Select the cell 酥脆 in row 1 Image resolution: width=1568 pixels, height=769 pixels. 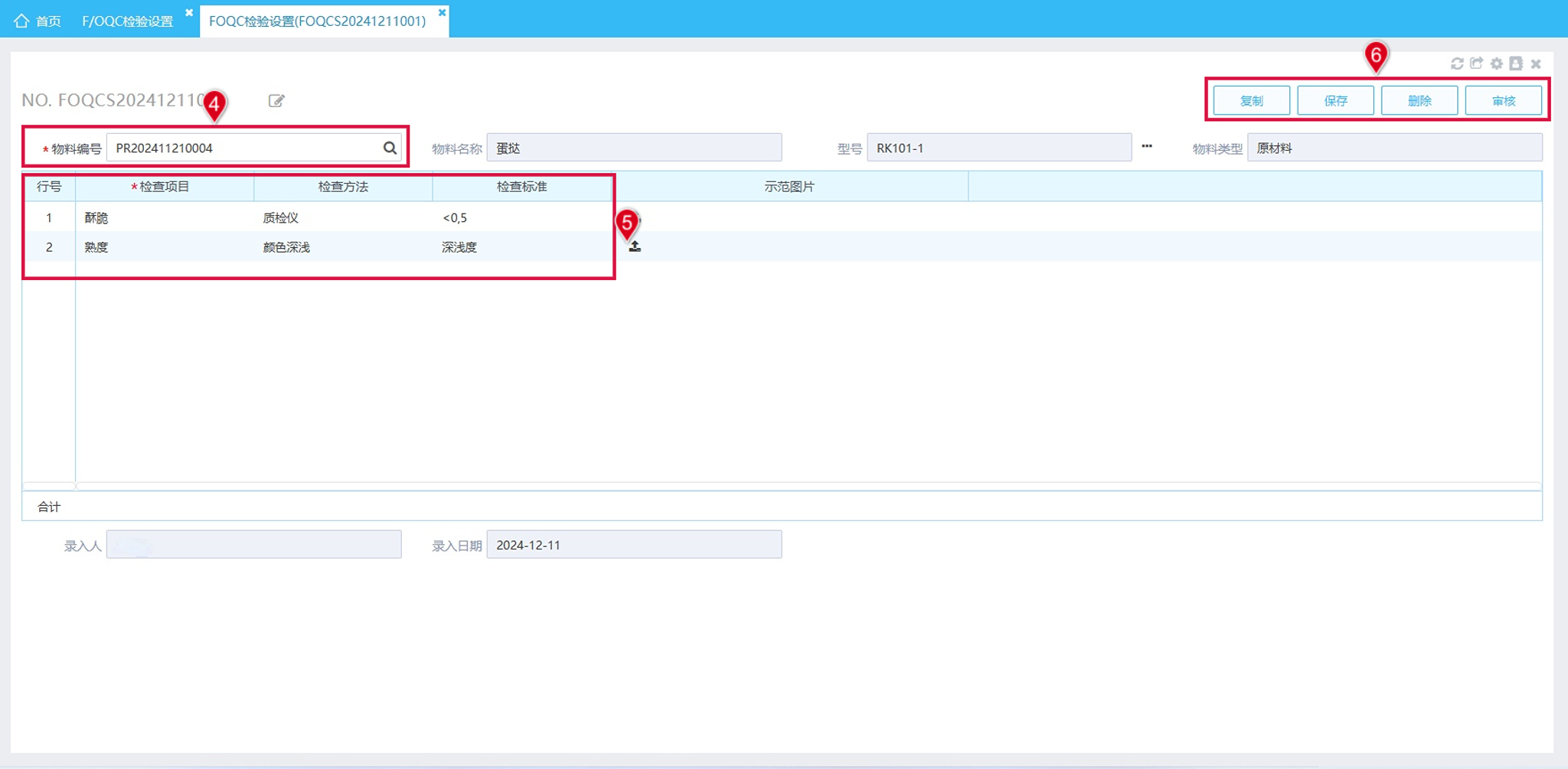[x=165, y=217]
